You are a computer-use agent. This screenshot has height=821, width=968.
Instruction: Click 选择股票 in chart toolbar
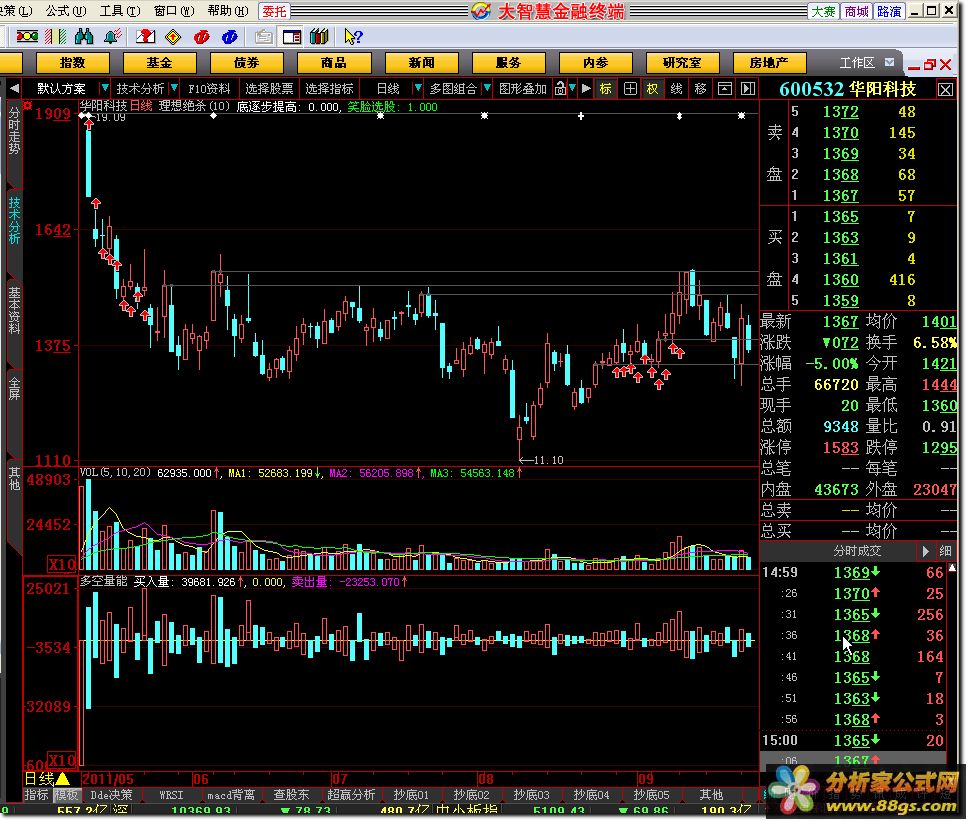(x=269, y=89)
